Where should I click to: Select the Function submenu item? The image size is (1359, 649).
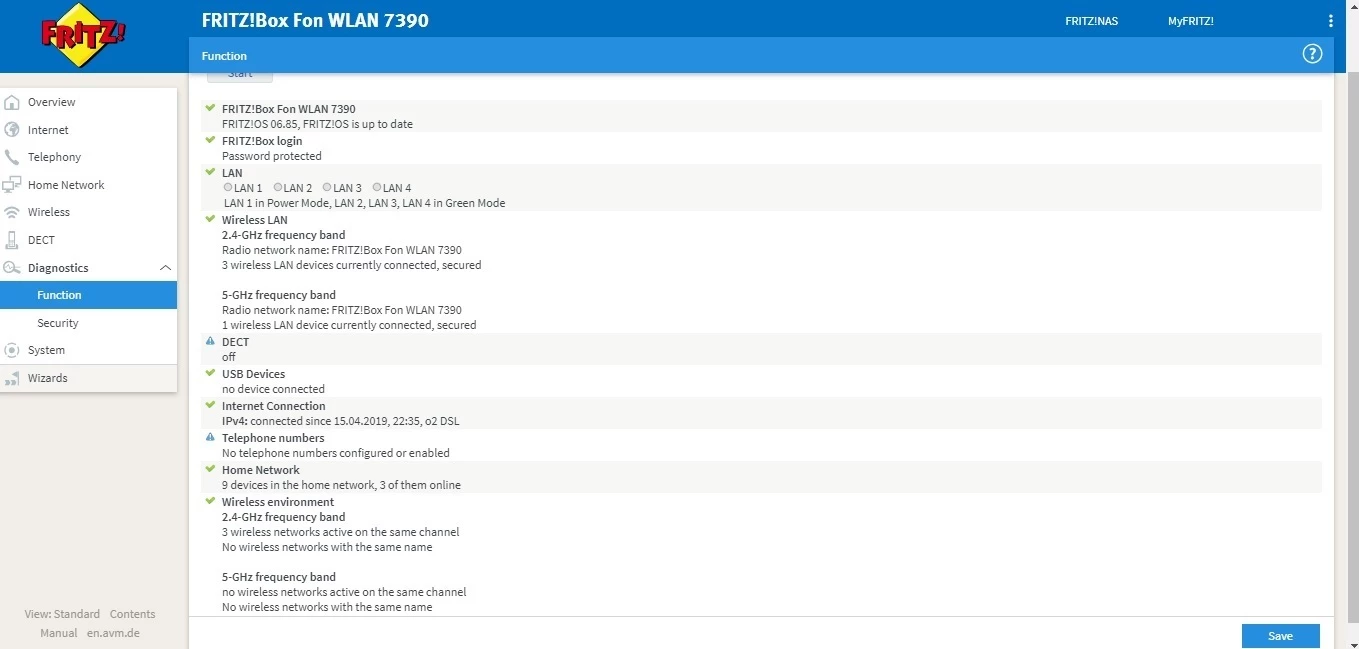click(x=88, y=295)
